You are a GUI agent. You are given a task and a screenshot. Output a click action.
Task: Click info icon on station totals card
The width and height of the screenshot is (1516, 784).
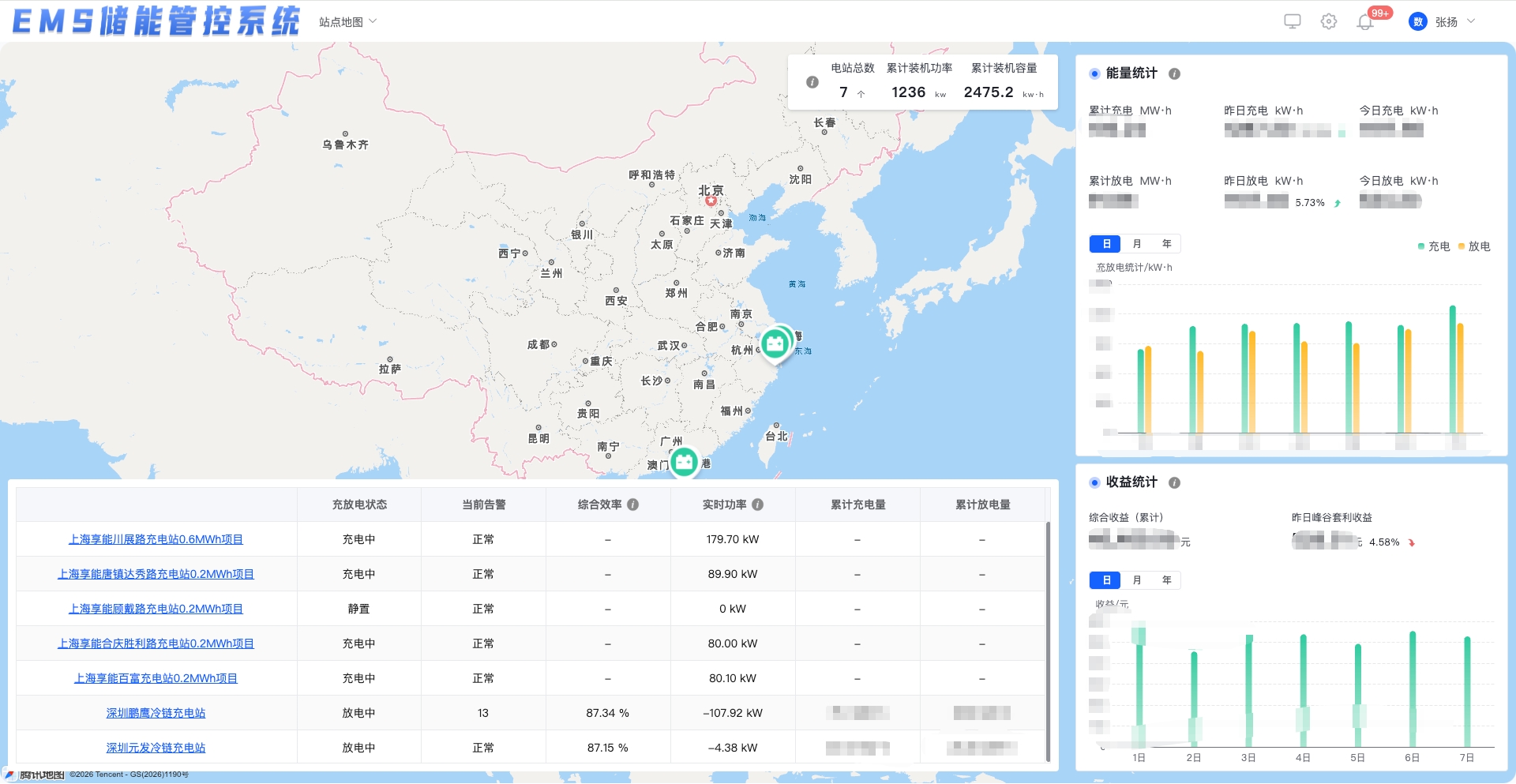[812, 81]
